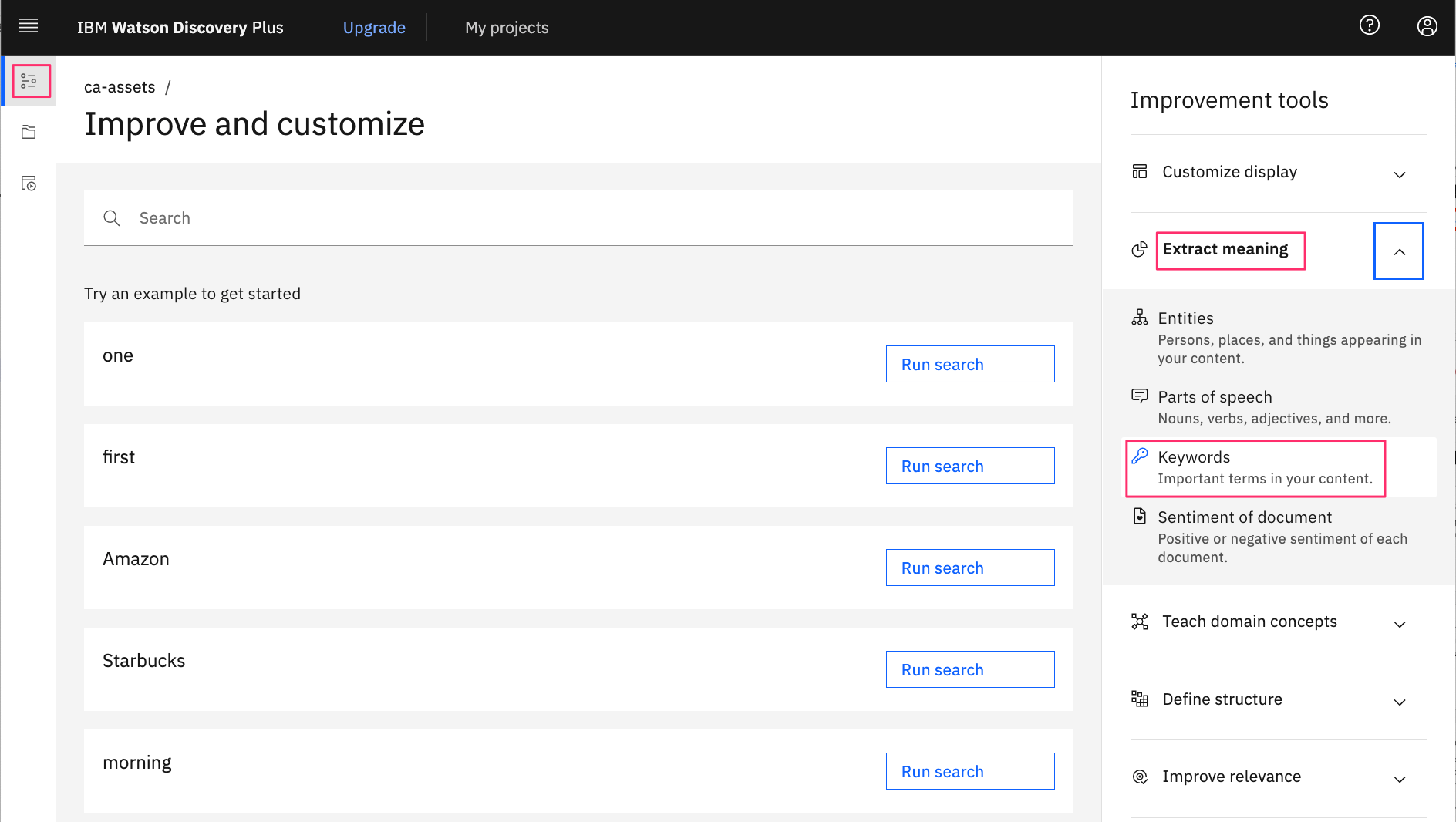Open Entities enrichment option

tap(1279, 337)
